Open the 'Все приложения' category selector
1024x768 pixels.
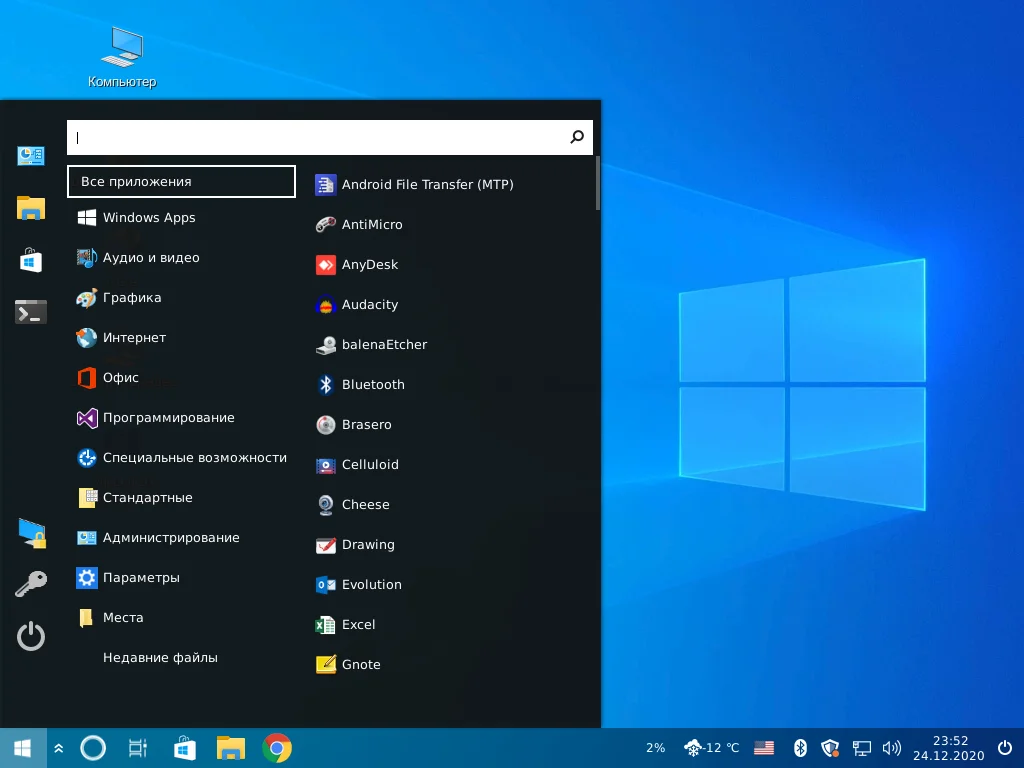pos(181,181)
